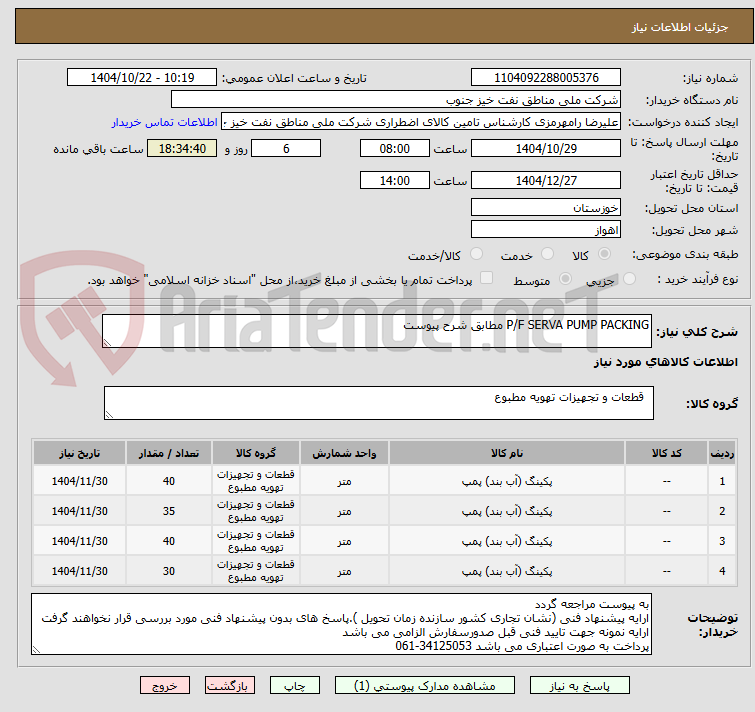
Task: Click goods group cell in row 1
Action: click(x=256, y=481)
